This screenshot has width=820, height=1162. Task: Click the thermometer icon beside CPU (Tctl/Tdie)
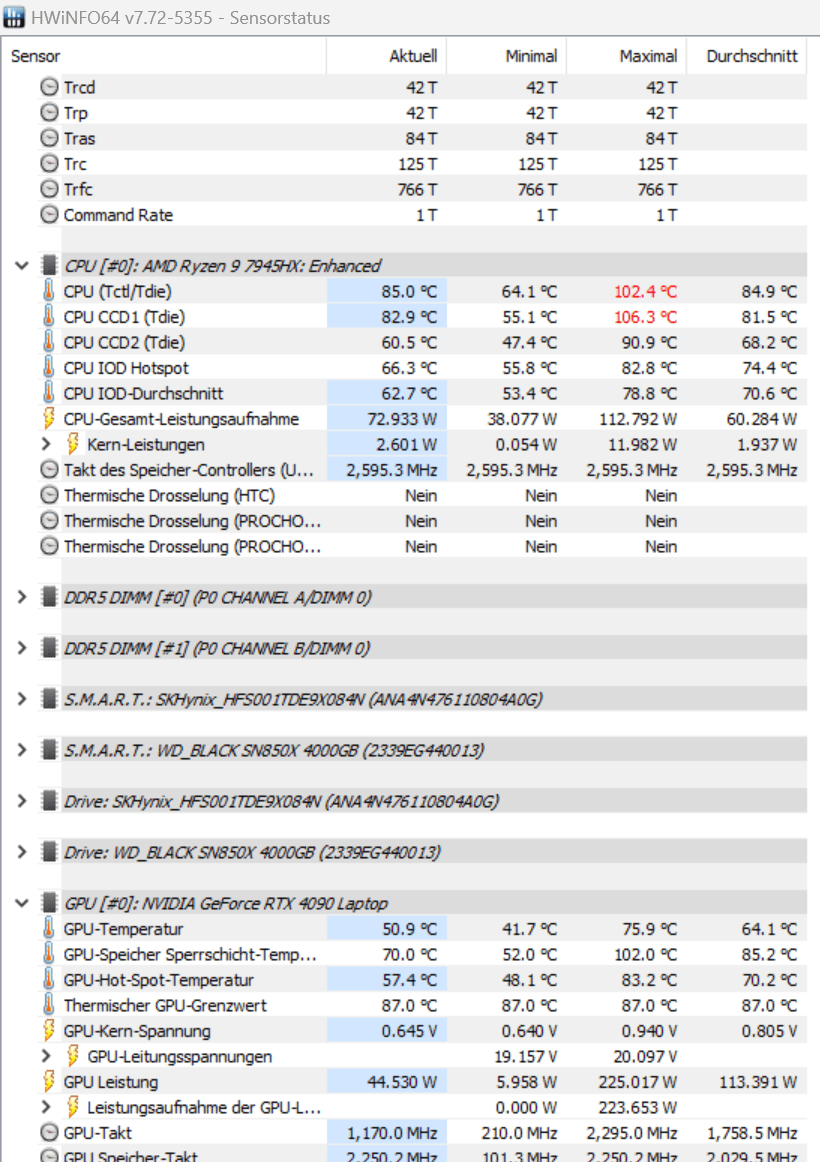pyautogui.click(x=49, y=291)
